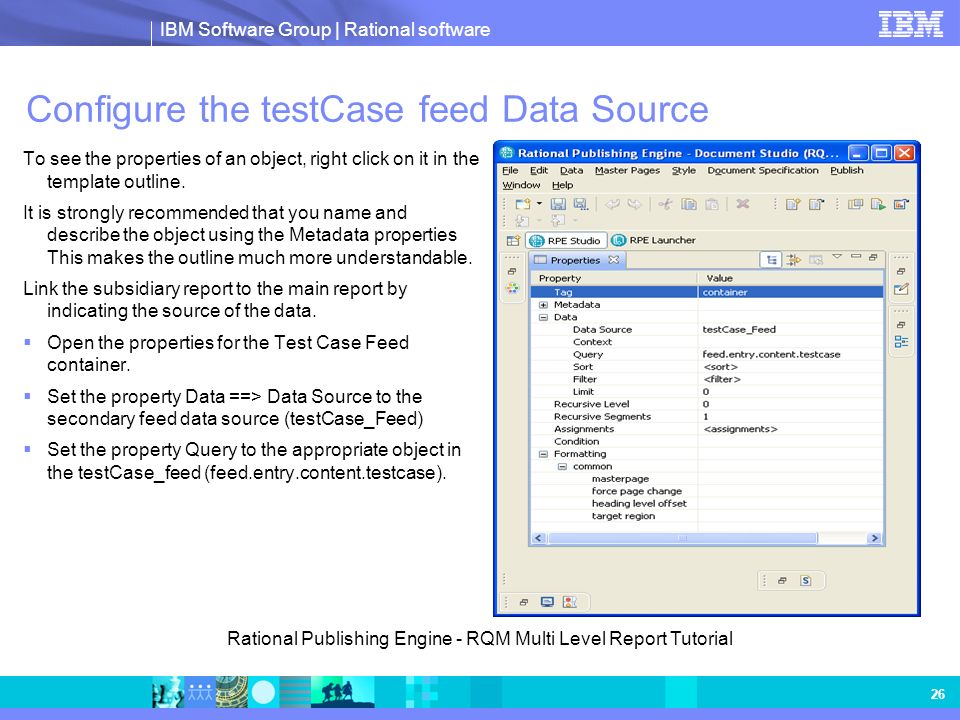Click the outline tree icon in right sidebar
The height and width of the screenshot is (720, 960).
pyautogui.click(x=901, y=342)
